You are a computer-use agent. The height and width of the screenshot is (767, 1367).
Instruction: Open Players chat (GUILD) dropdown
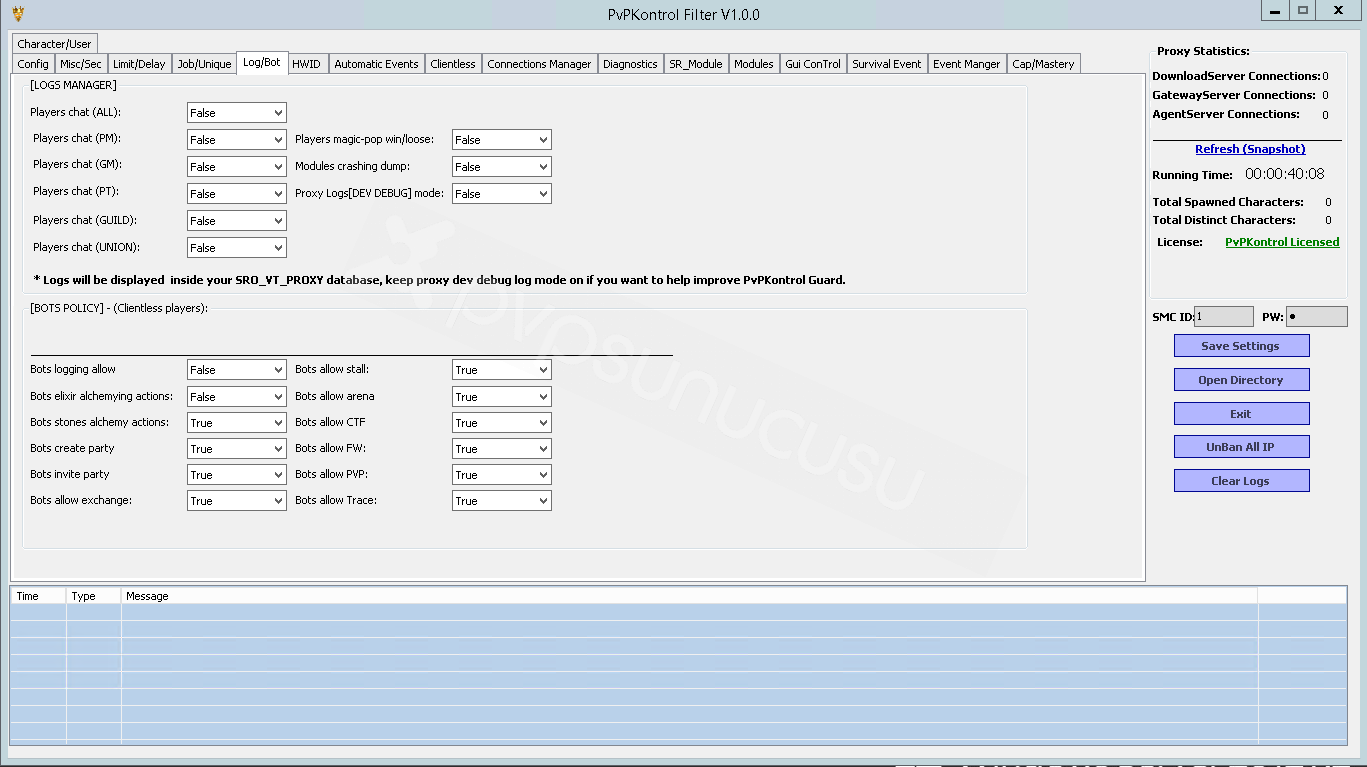(237, 221)
